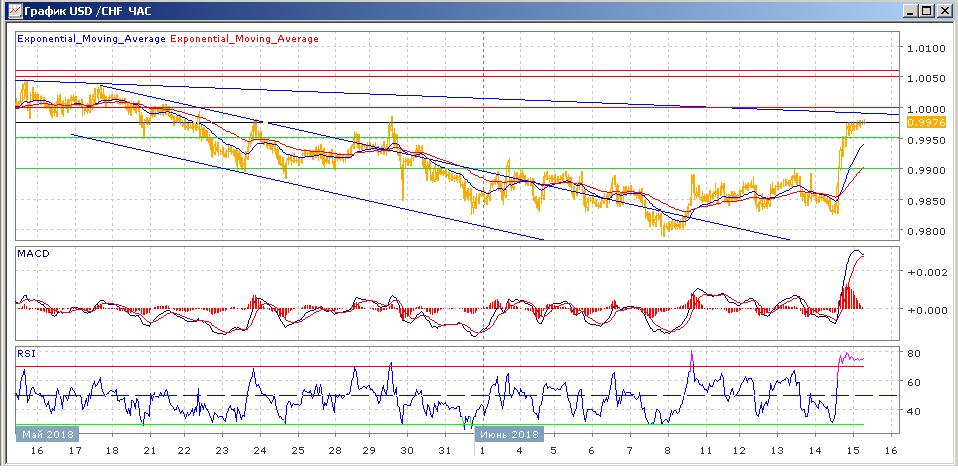Click the current price tag 0.9976
Image resolution: width=958 pixels, height=474 pixels.
pos(926,122)
